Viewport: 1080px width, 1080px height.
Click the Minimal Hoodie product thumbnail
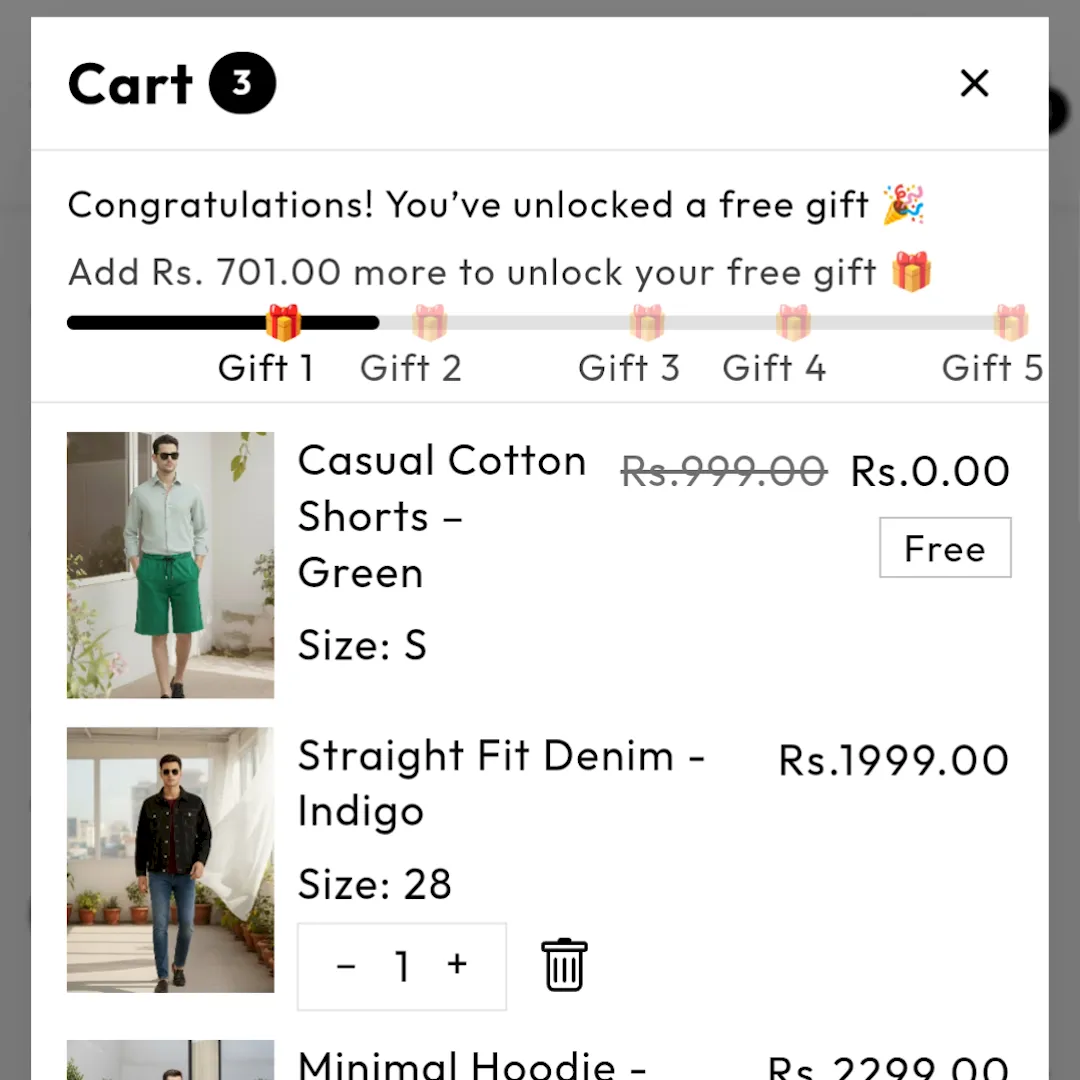[x=170, y=1061]
